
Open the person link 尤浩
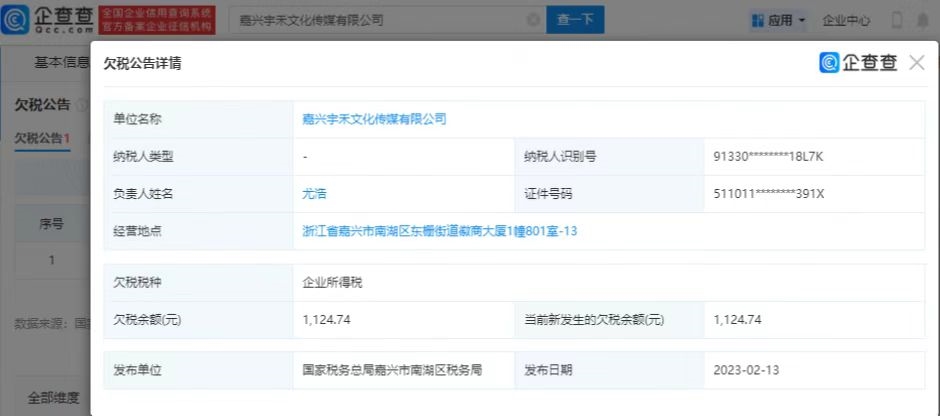point(314,194)
